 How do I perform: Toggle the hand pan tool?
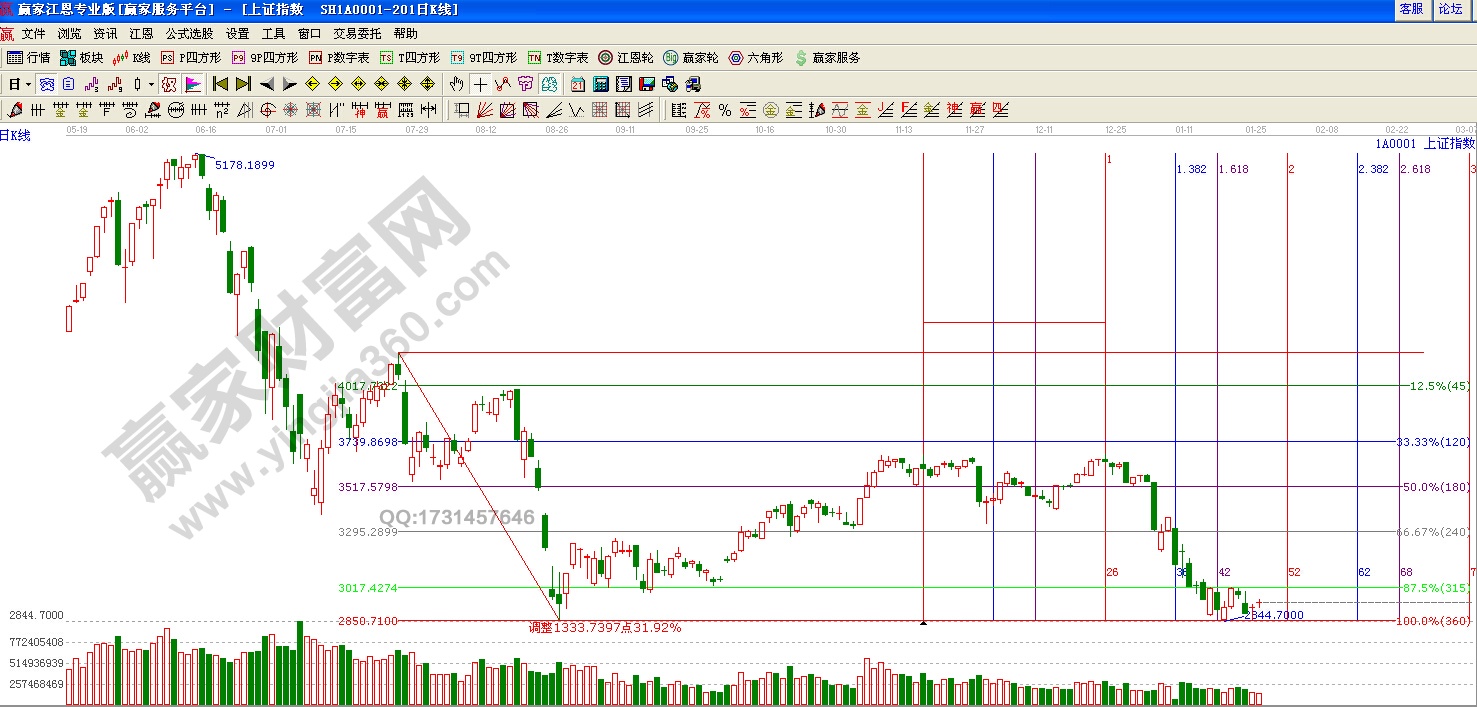click(457, 84)
